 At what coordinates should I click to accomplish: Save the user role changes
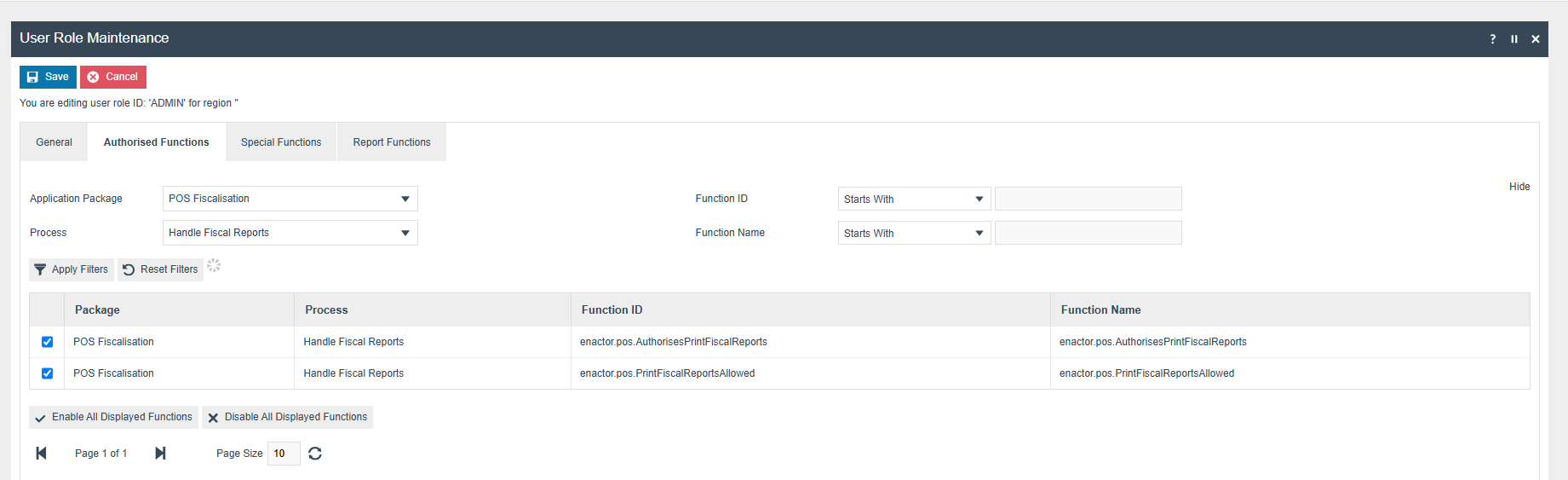tap(48, 77)
